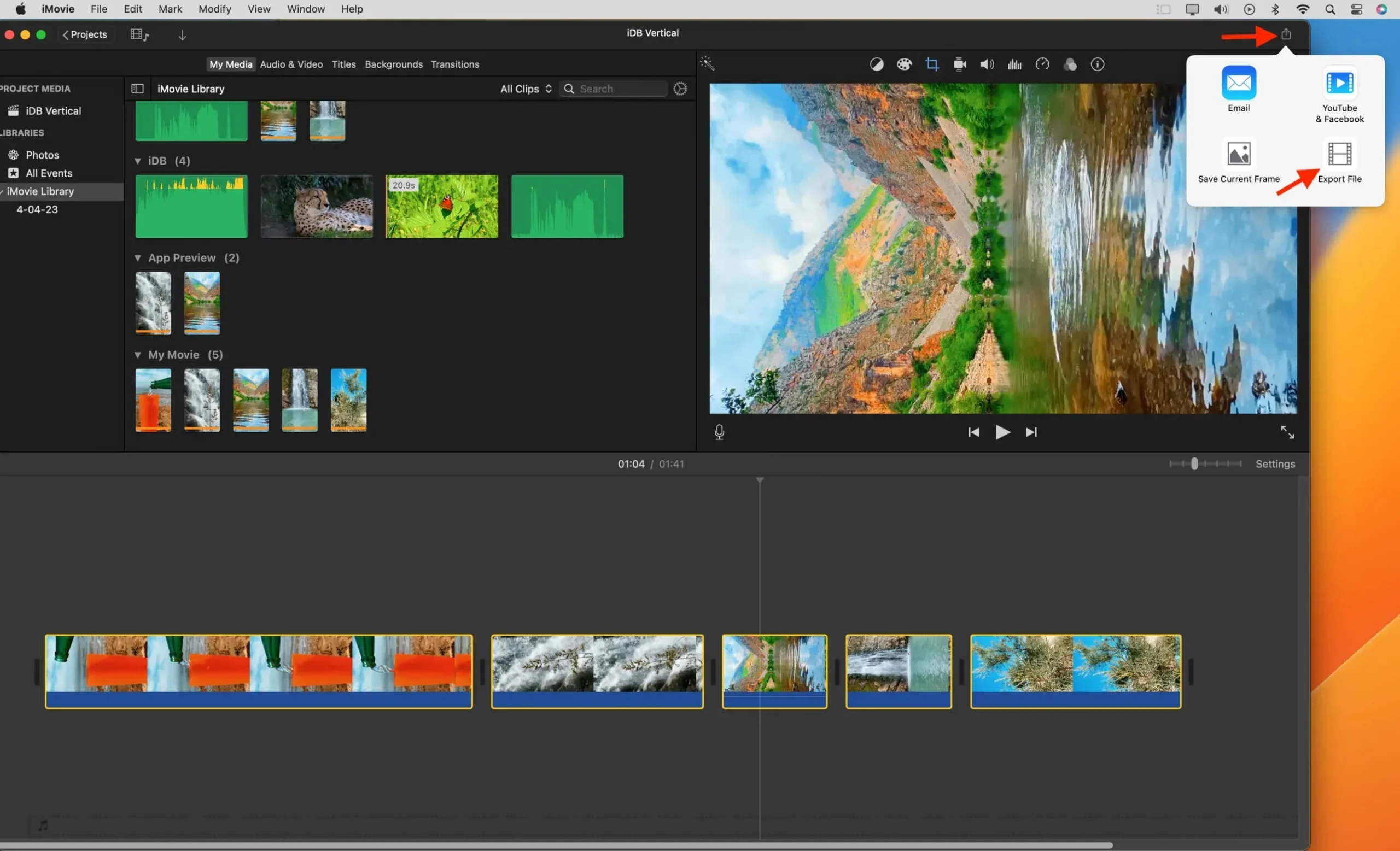The width and height of the screenshot is (1400, 851).
Task: Click the microphone toggle in preview
Action: click(x=719, y=432)
